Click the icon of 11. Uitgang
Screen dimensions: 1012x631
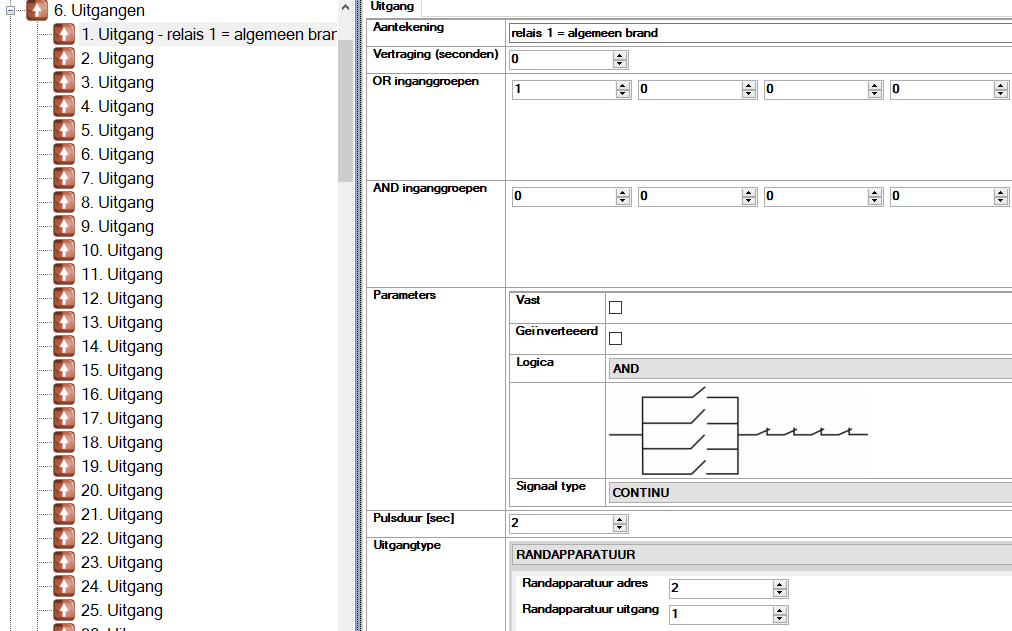[64, 274]
